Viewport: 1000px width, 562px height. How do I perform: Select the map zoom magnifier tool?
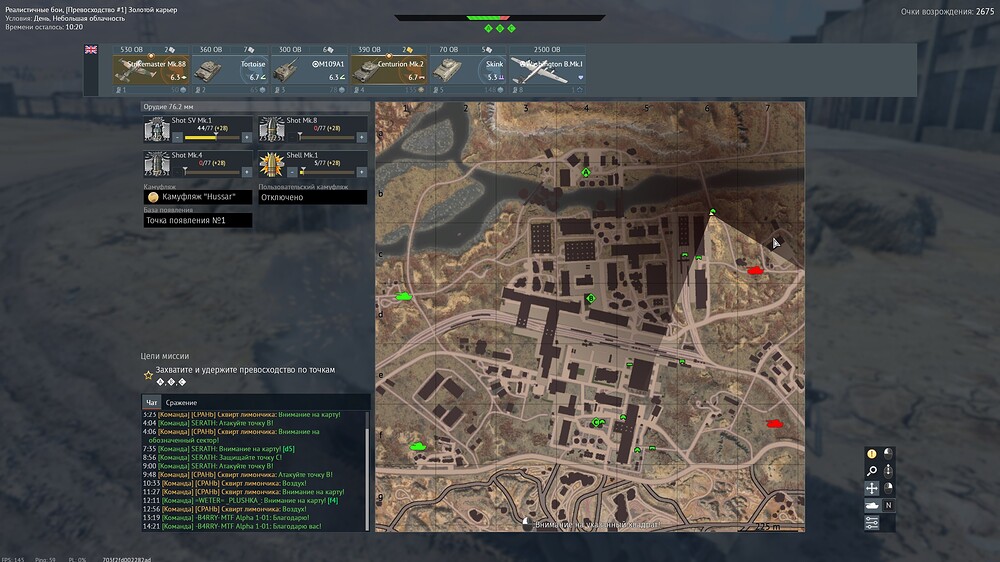tap(872, 471)
